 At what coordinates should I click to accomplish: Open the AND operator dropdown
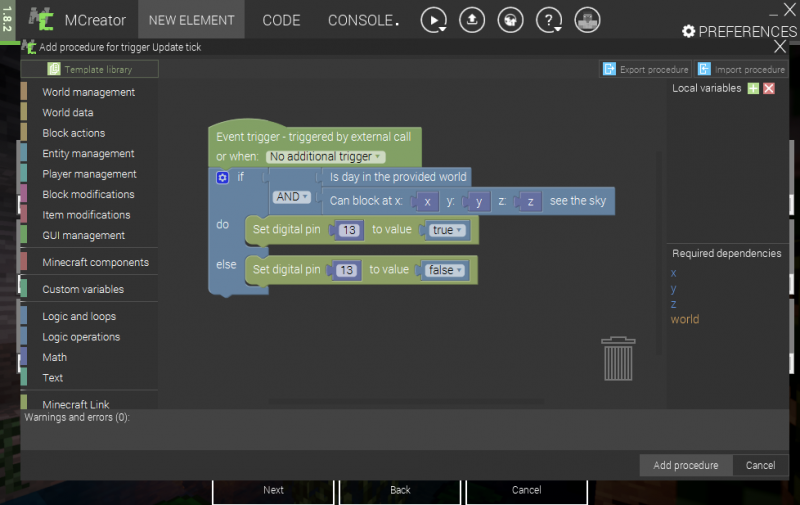click(x=292, y=197)
